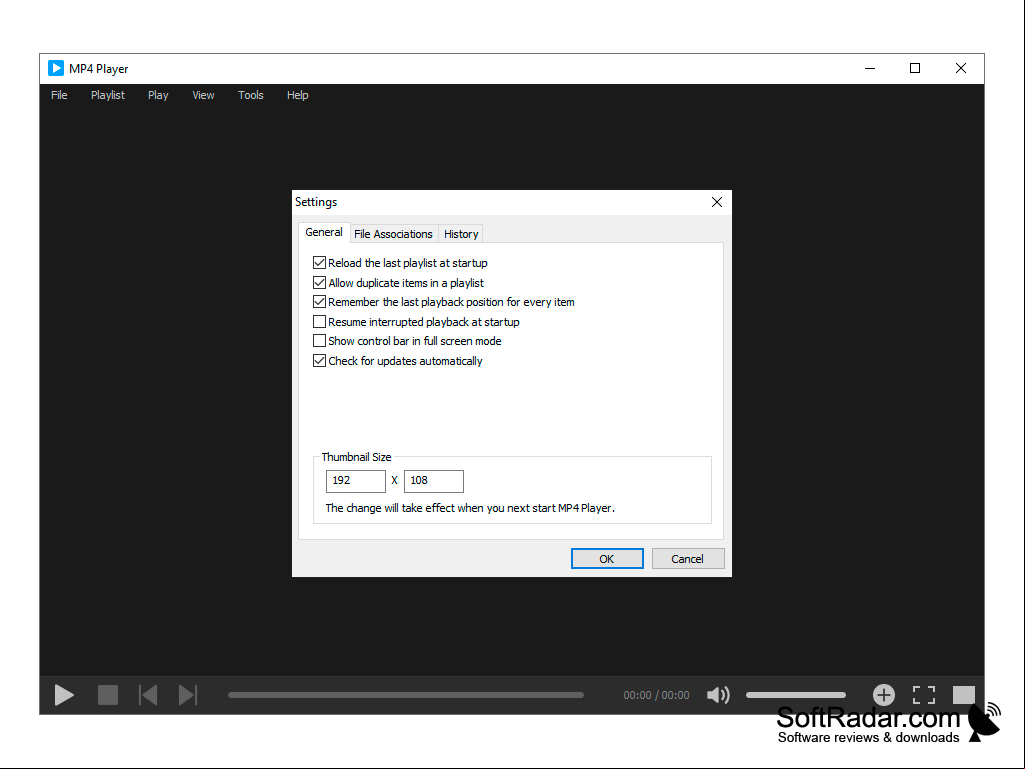Toggle Remember the last playback position checkbox

pyautogui.click(x=319, y=302)
